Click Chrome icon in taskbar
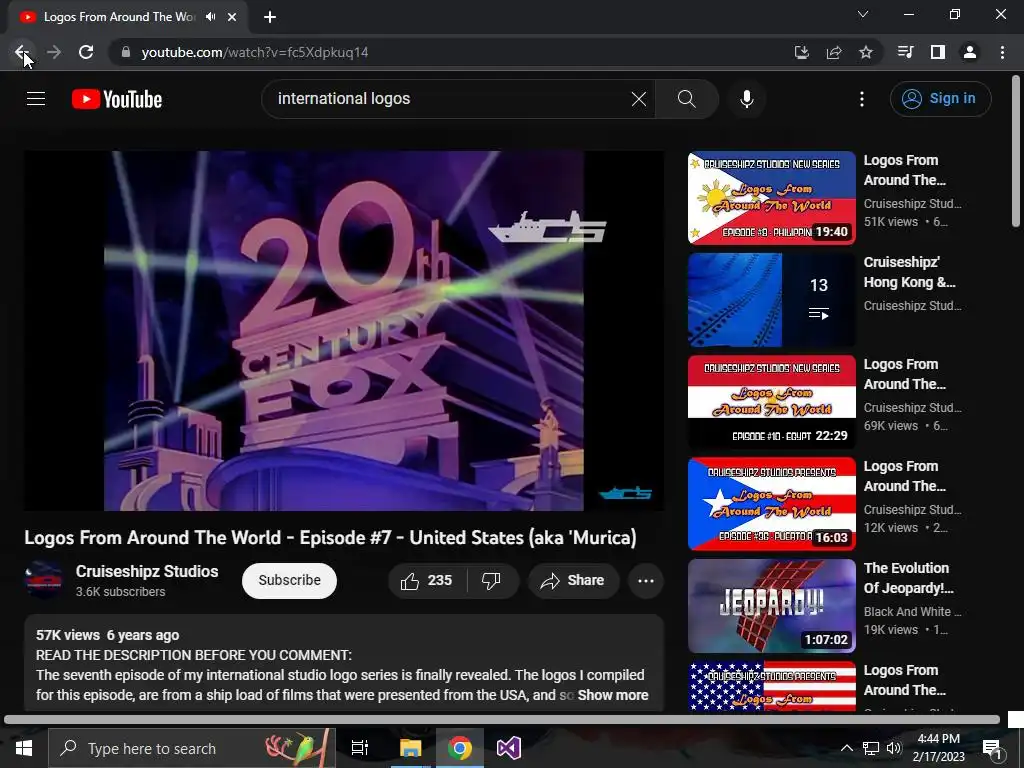The image size is (1024, 768). pos(460,748)
